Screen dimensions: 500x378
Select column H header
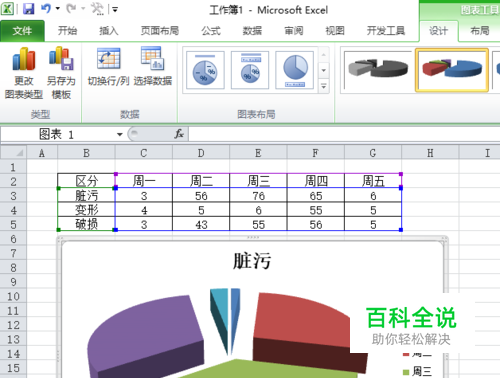[430, 153]
